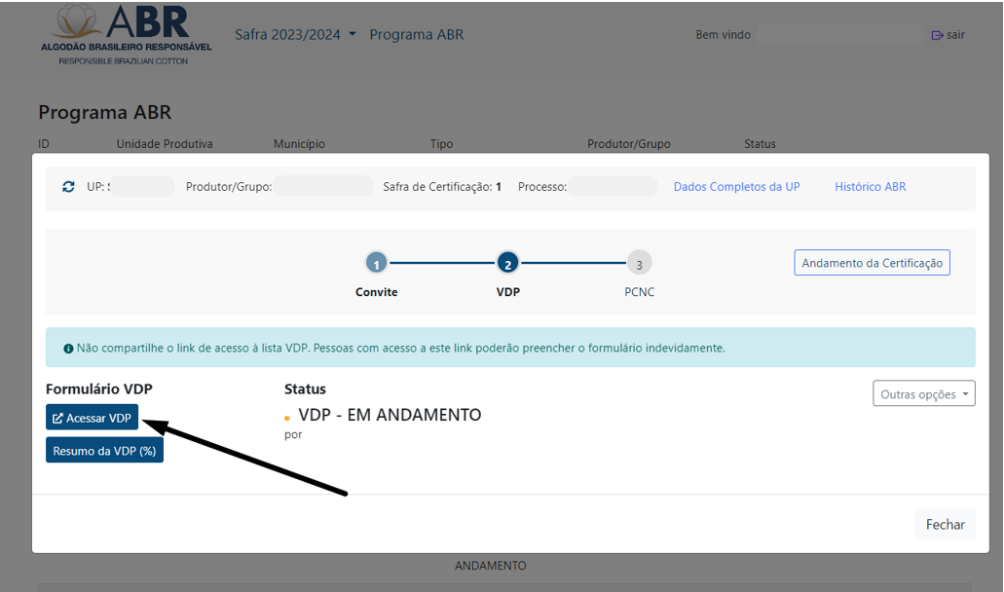This screenshot has width=1004, height=592.
Task: Click the orange VDP status dot
Action: tap(288, 417)
